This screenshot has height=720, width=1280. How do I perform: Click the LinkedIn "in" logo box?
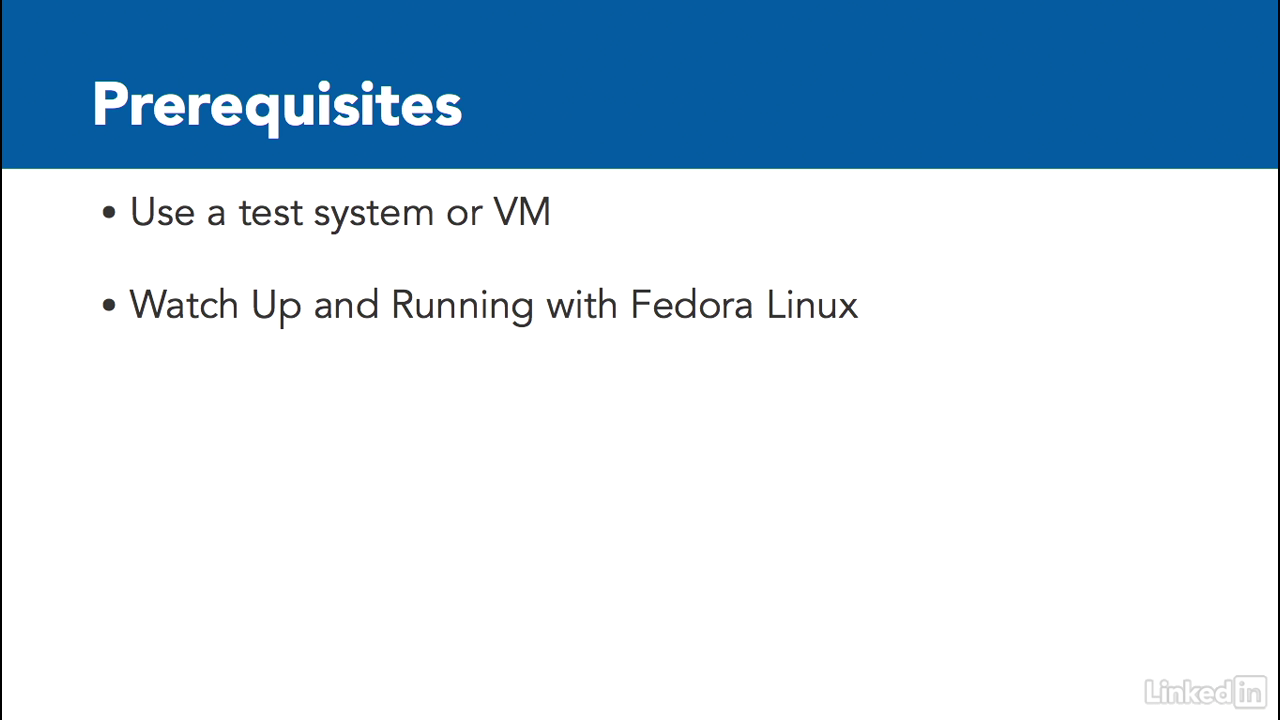[1250, 690]
